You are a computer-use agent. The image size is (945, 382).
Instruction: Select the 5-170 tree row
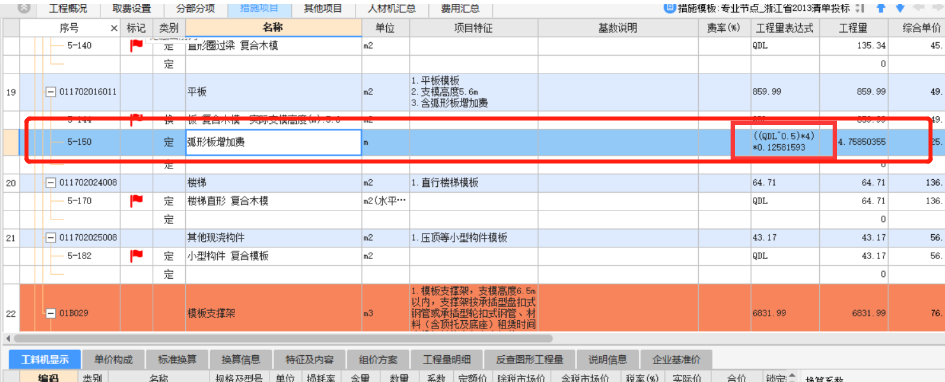79,201
